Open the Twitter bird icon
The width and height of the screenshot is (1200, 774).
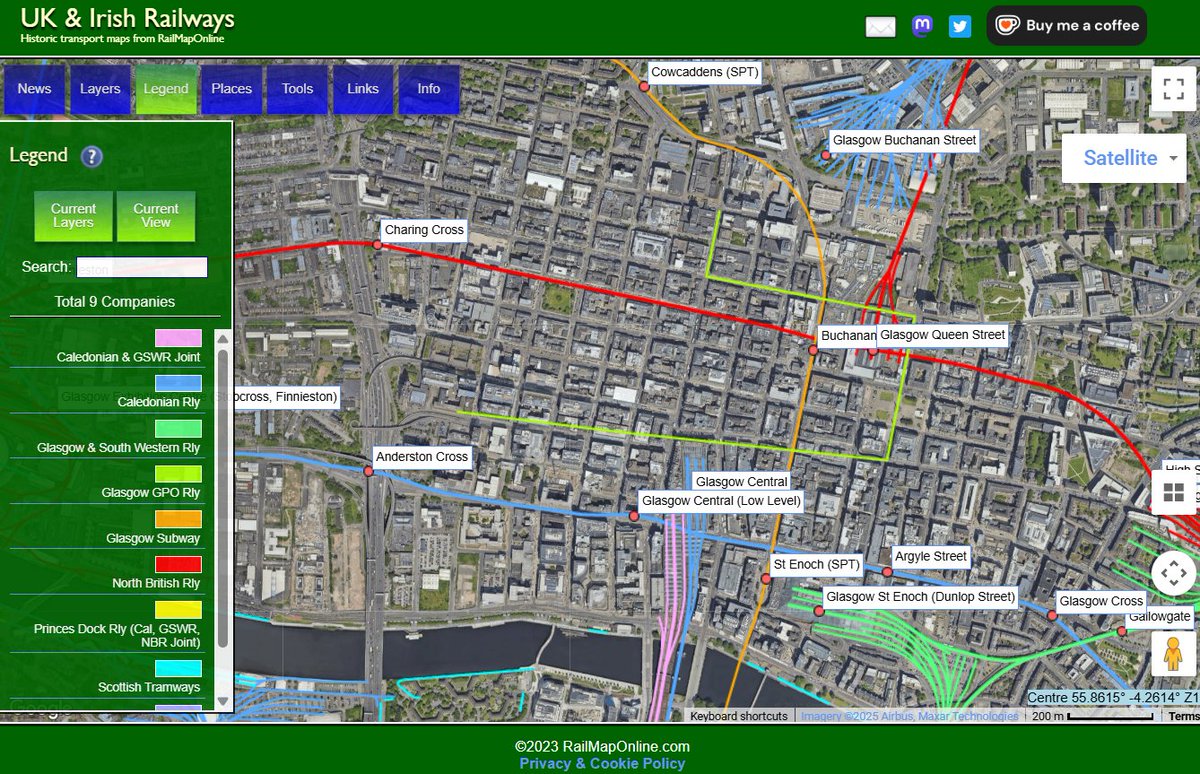tap(959, 26)
